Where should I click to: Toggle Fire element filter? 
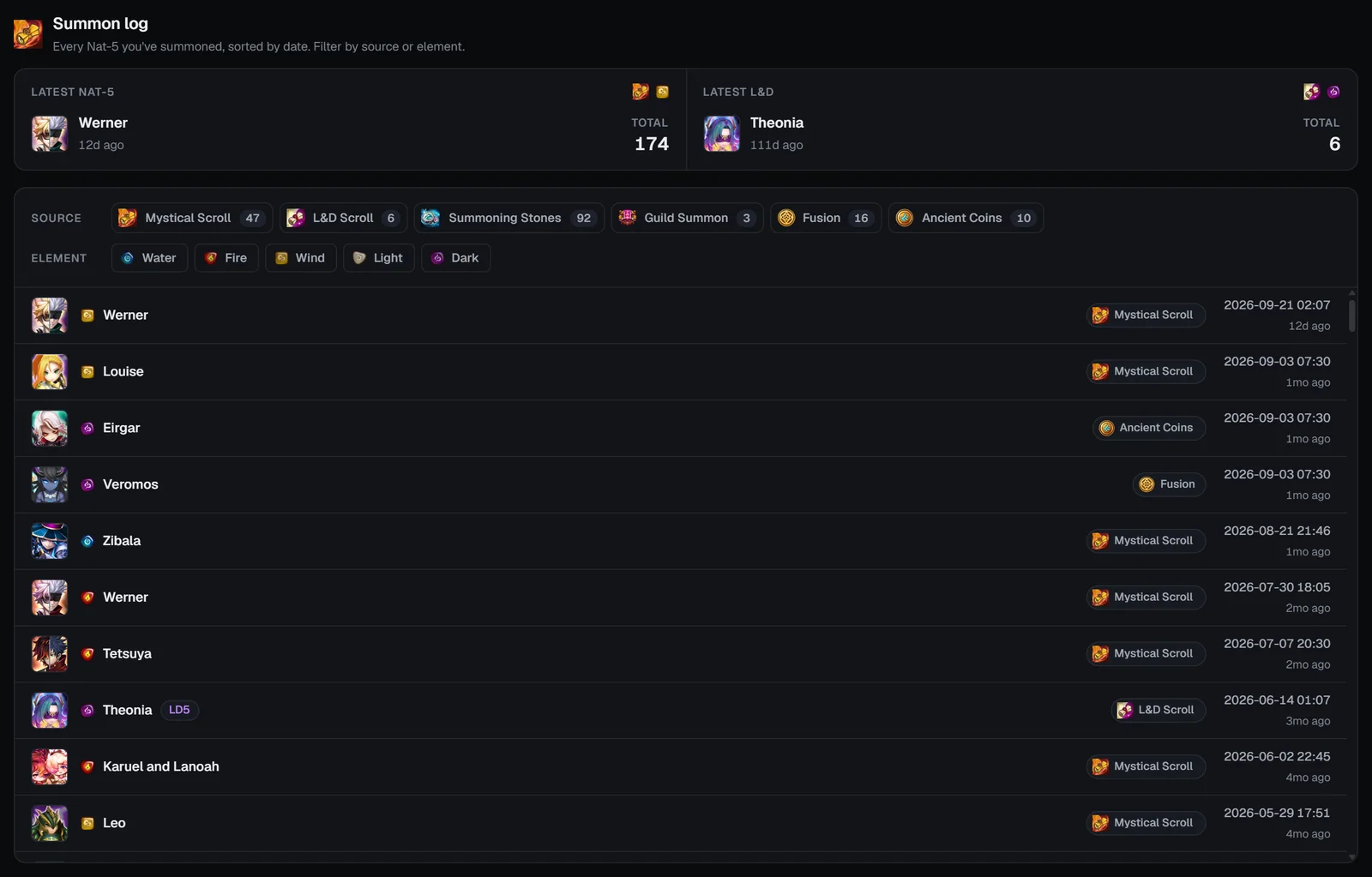226,258
